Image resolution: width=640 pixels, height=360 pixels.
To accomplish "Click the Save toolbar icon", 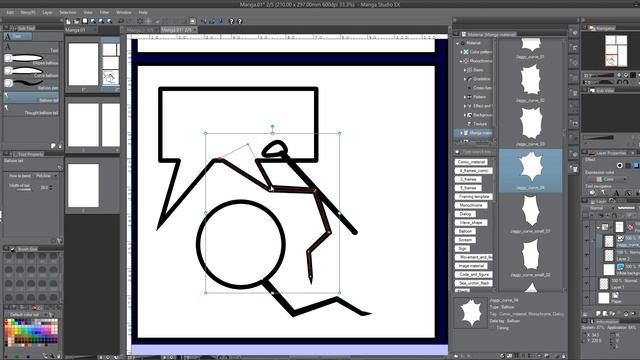I will (x=85, y=21).
